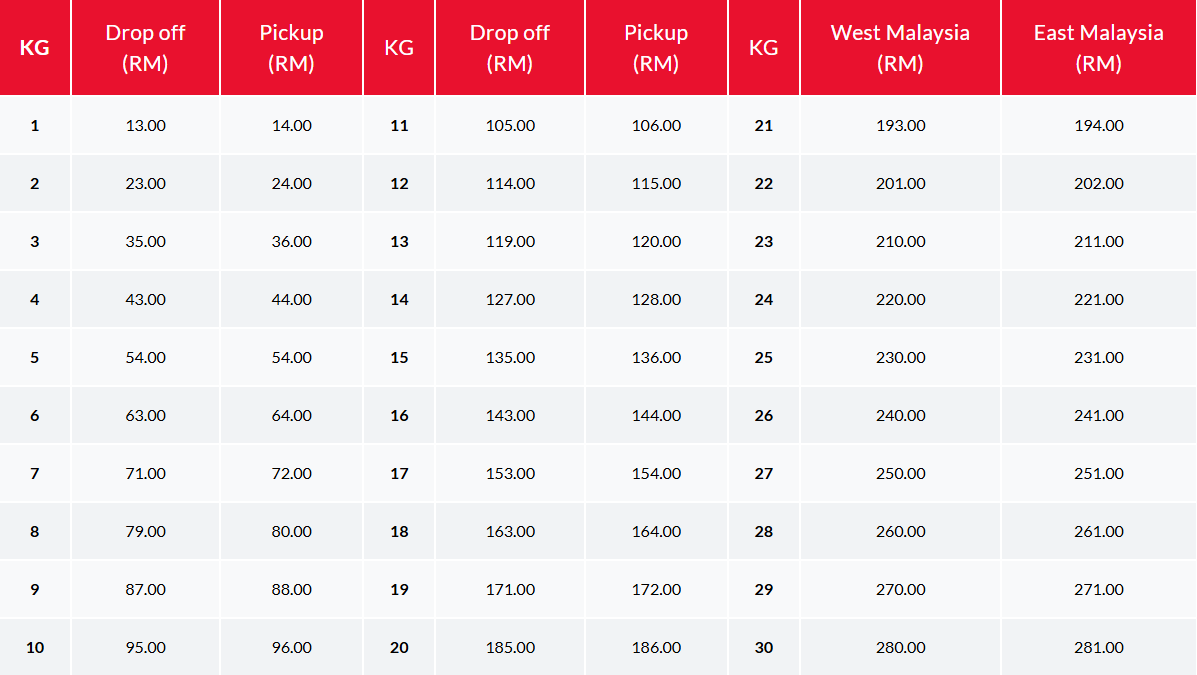Select the 95.00 drop off price
This screenshot has width=1197, height=675.
click(146, 648)
